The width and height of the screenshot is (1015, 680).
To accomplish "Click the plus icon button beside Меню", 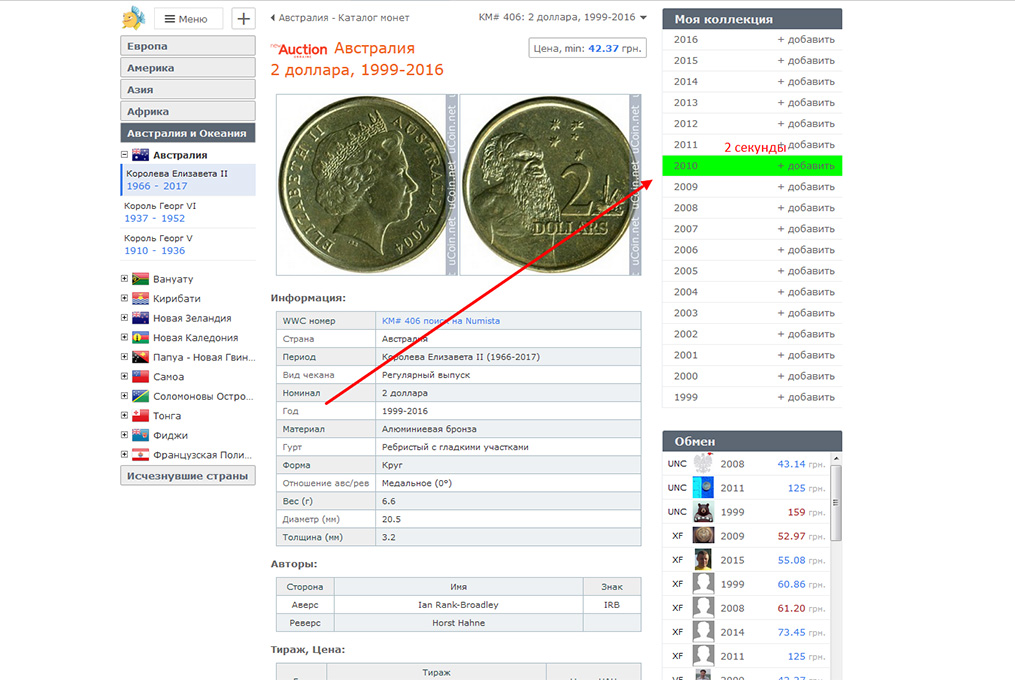I will pyautogui.click(x=243, y=18).
